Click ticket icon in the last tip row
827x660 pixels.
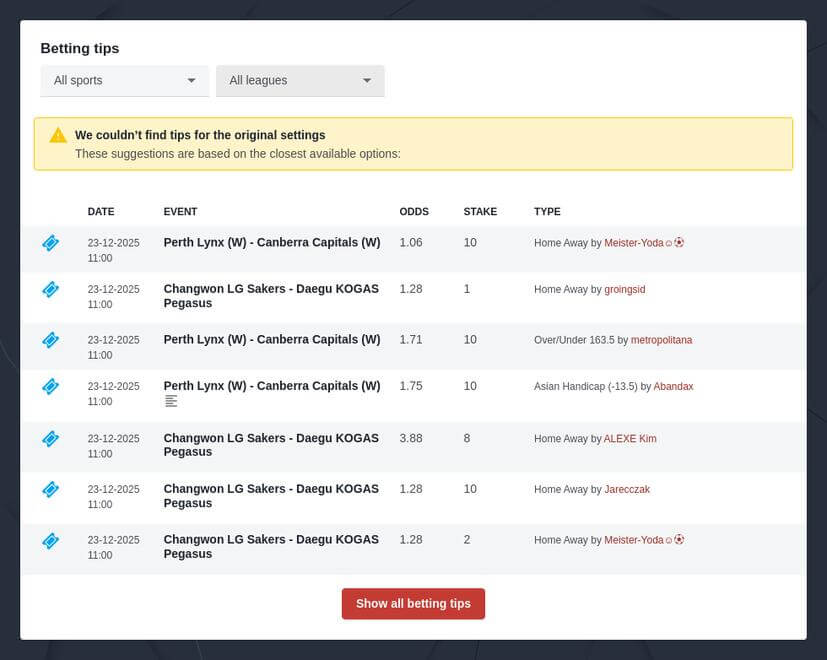50,540
